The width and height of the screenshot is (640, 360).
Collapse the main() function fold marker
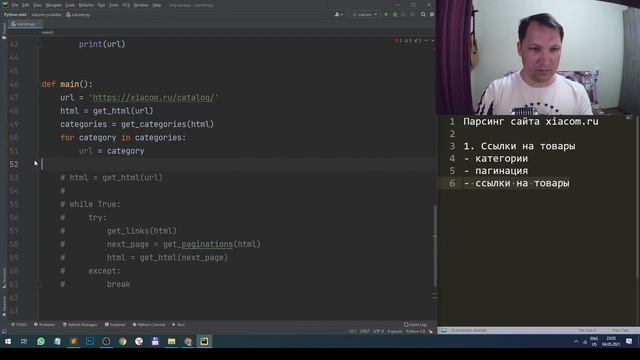[38, 84]
